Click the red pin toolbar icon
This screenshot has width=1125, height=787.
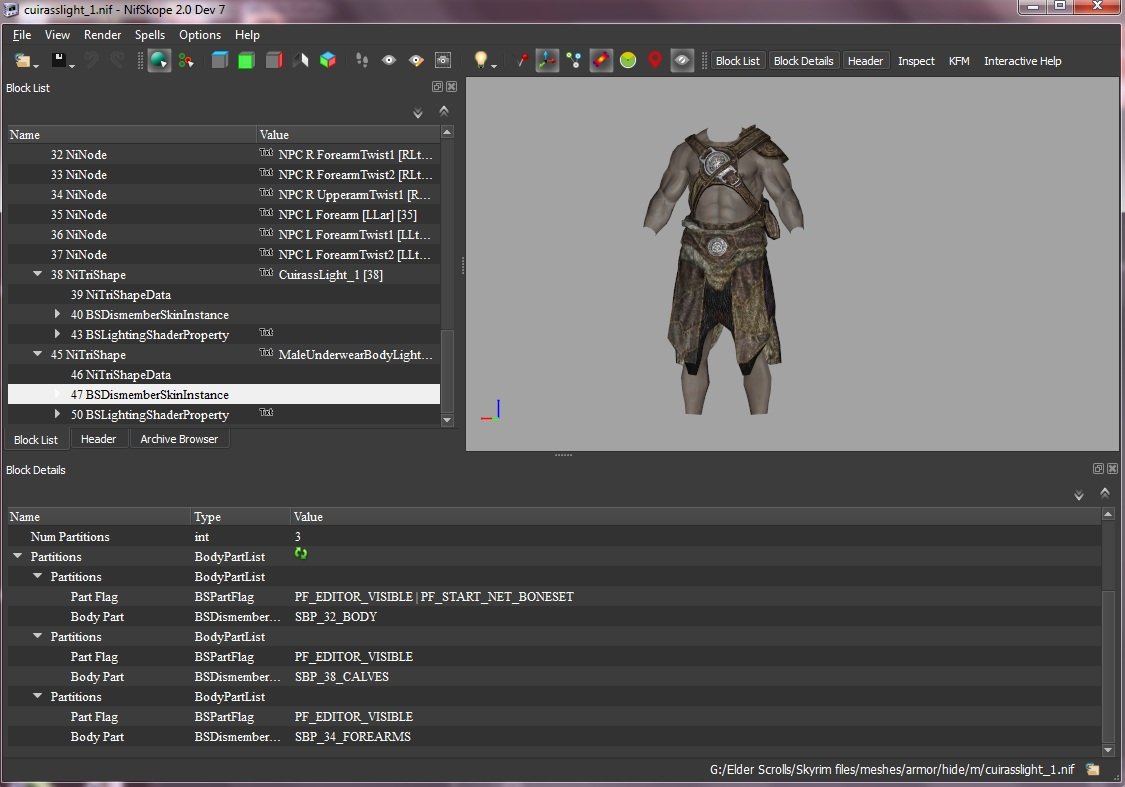tap(522, 60)
